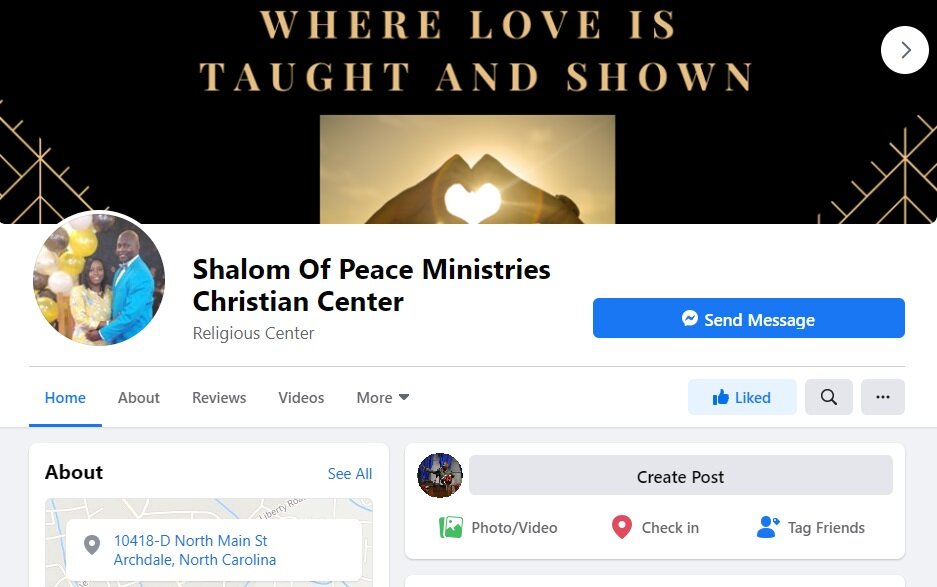Open the heart hands cover photo
This screenshot has width=937, height=587.
coord(467,170)
